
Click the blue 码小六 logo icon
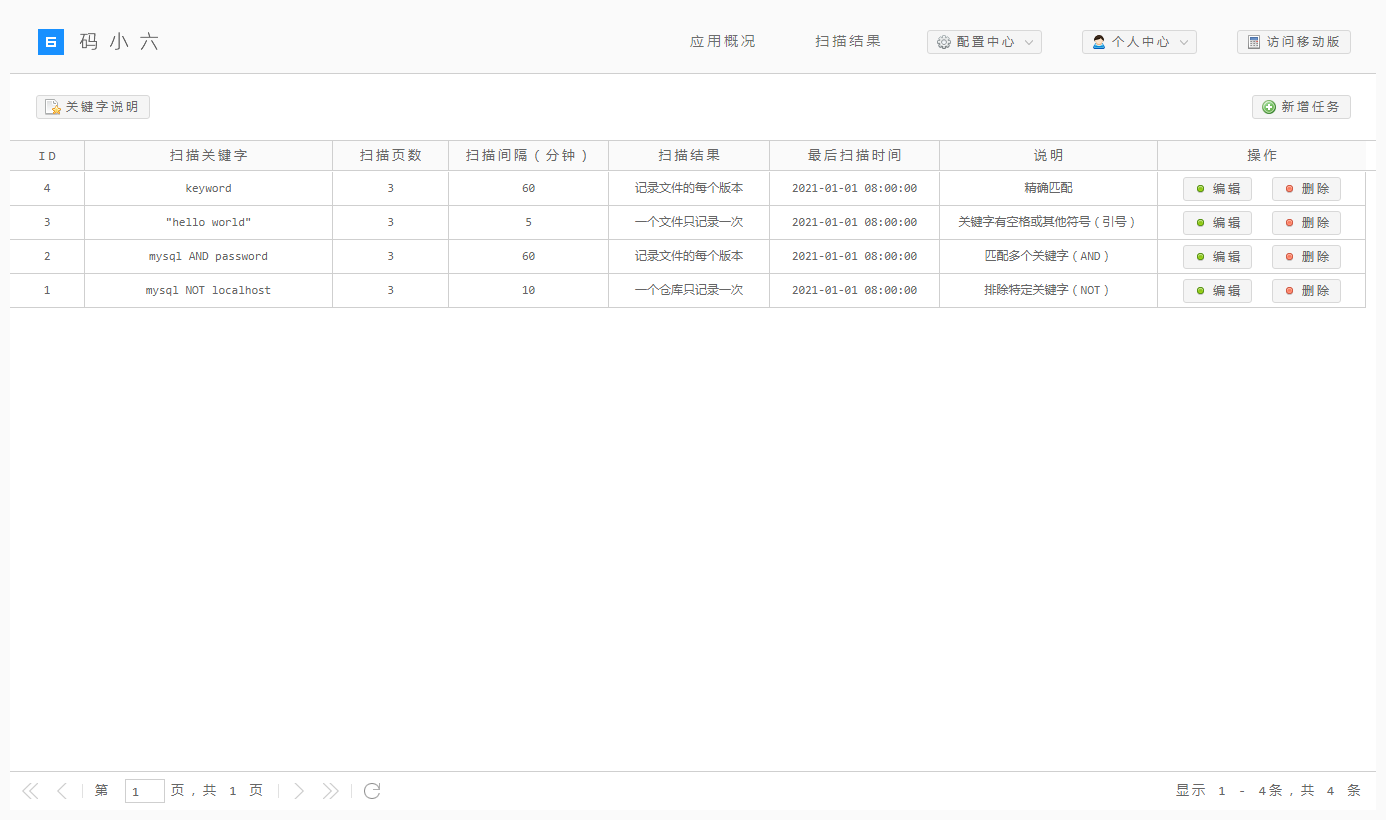[x=51, y=42]
